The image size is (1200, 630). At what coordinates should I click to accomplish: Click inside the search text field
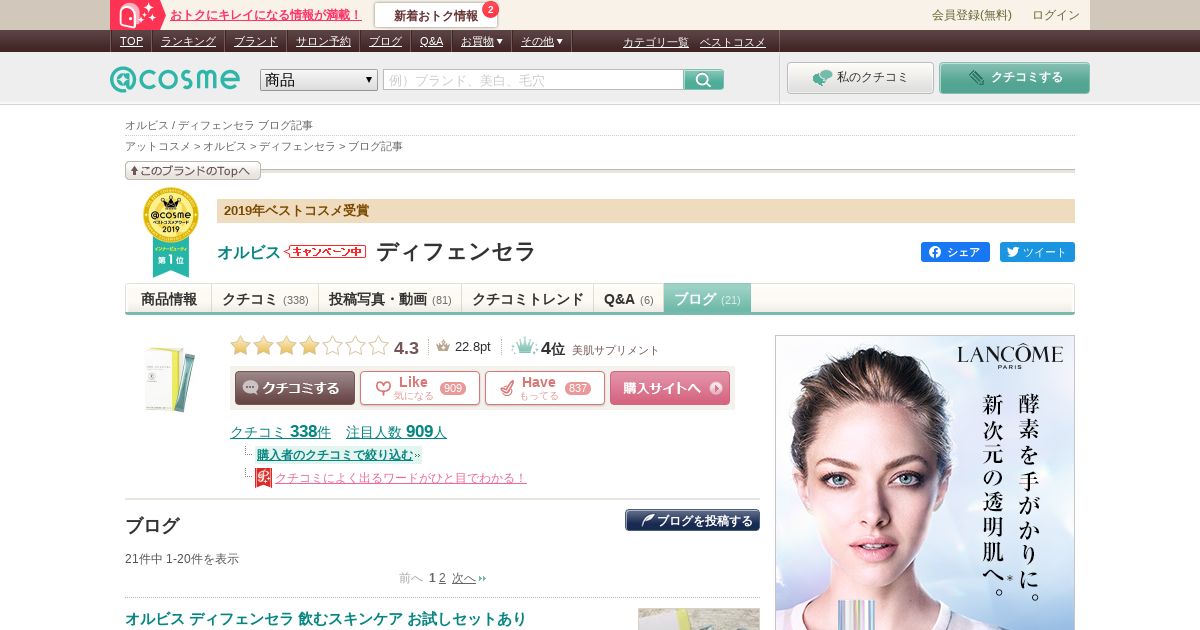click(x=533, y=80)
